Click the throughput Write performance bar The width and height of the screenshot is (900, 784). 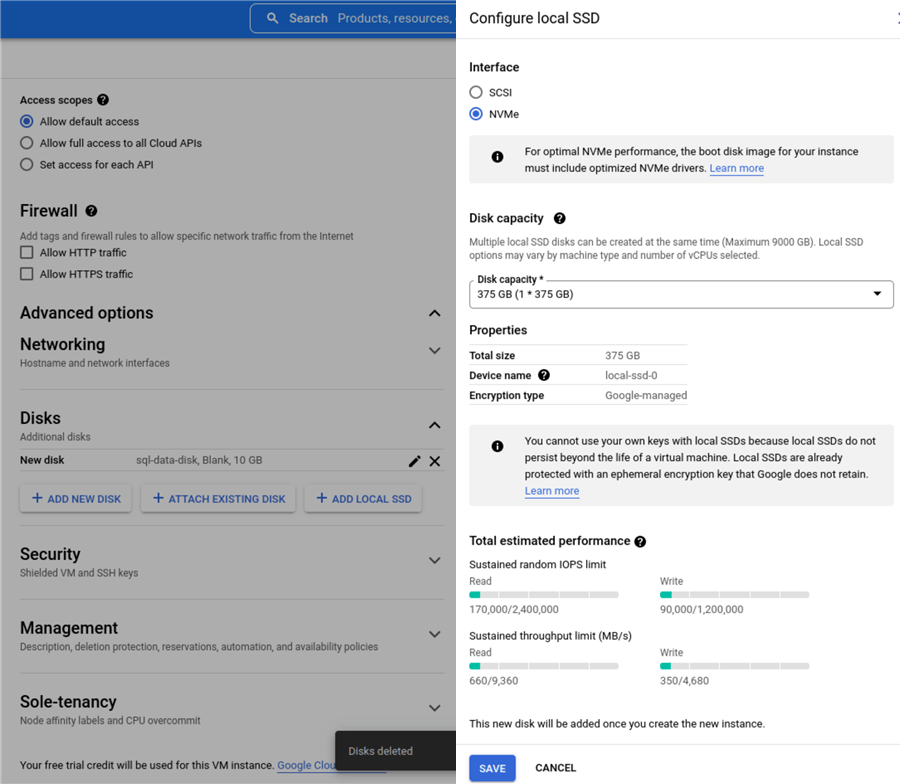tap(734, 666)
